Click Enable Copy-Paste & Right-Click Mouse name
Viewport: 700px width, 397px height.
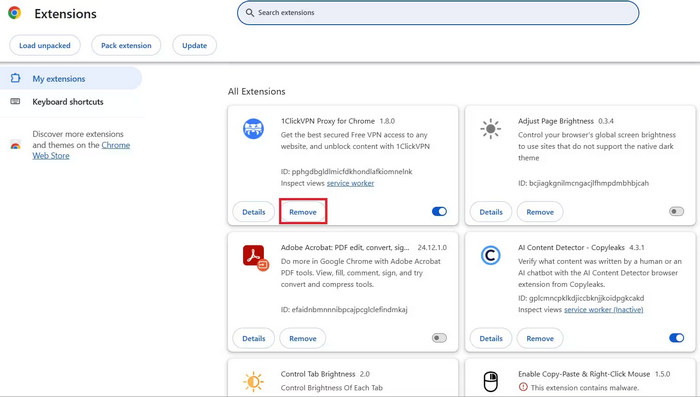tap(584, 374)
